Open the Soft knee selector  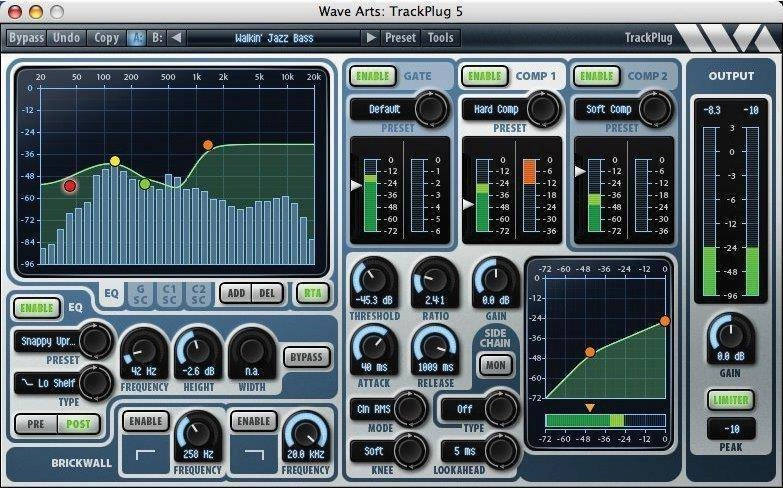[389, 451]
